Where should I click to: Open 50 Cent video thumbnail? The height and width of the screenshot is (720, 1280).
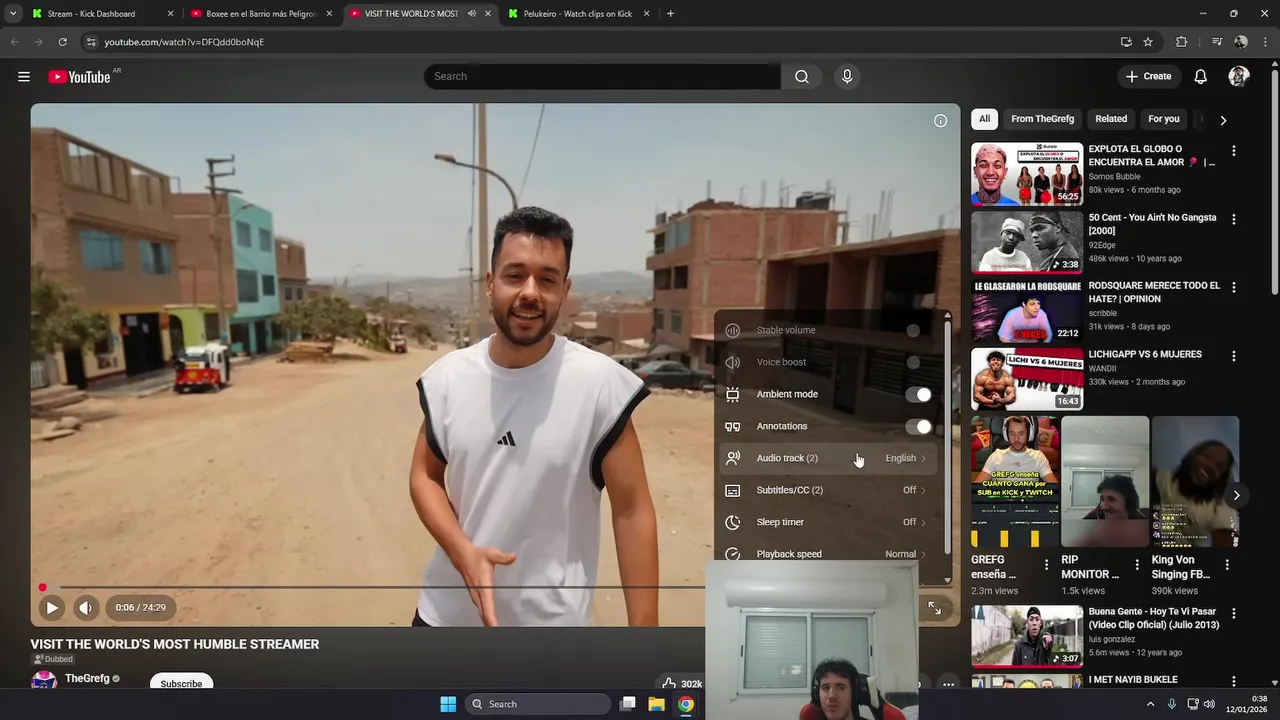1027,242
